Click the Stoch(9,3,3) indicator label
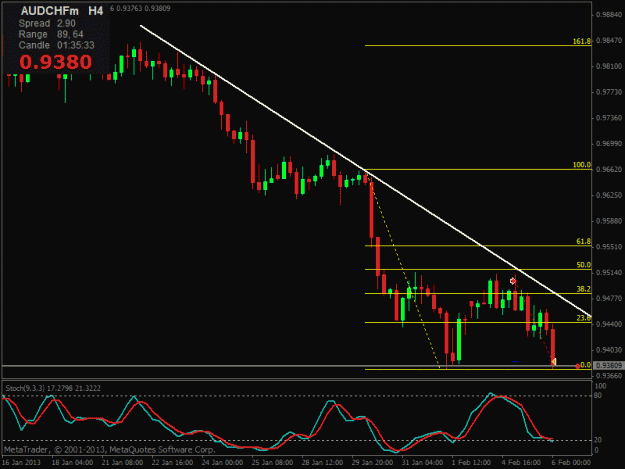The height and width of the screenshot is (469, 625). coord(53,388)
